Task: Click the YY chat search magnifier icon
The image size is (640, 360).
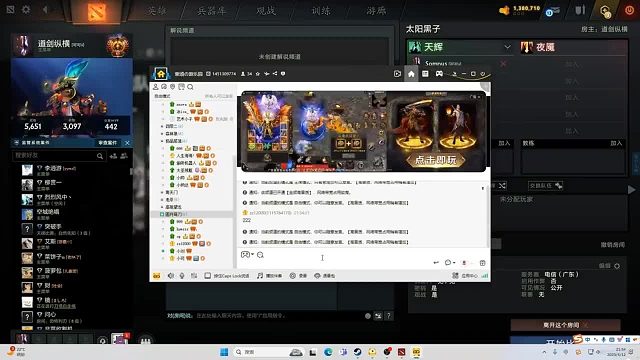Action: [x=260, y=255]
